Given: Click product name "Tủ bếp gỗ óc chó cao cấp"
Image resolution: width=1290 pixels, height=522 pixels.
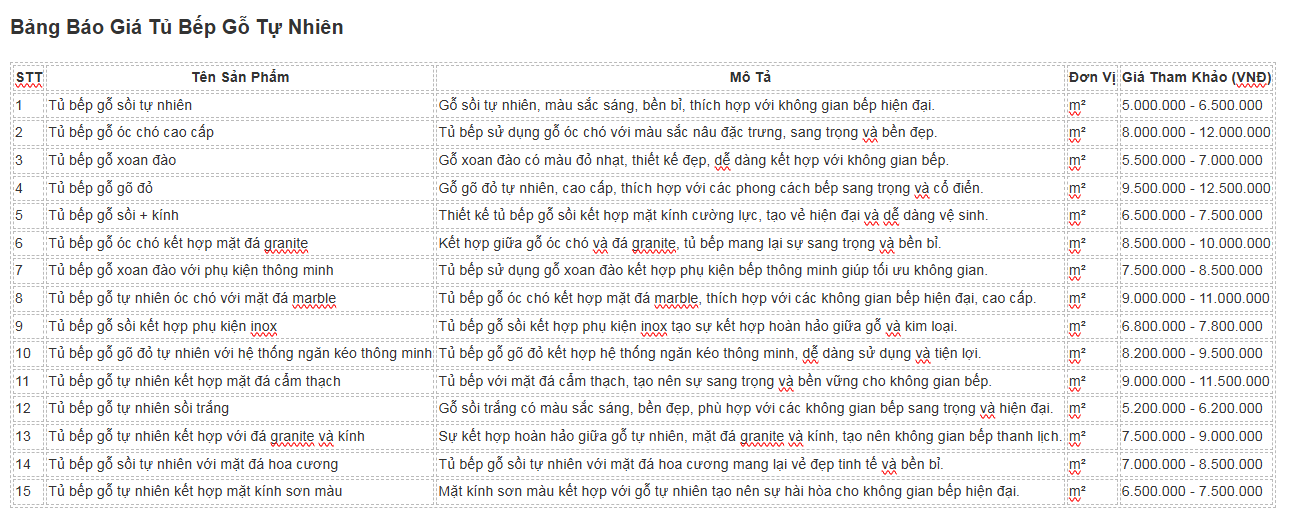Looking at the screenshot, I should [x=131, y=132].
